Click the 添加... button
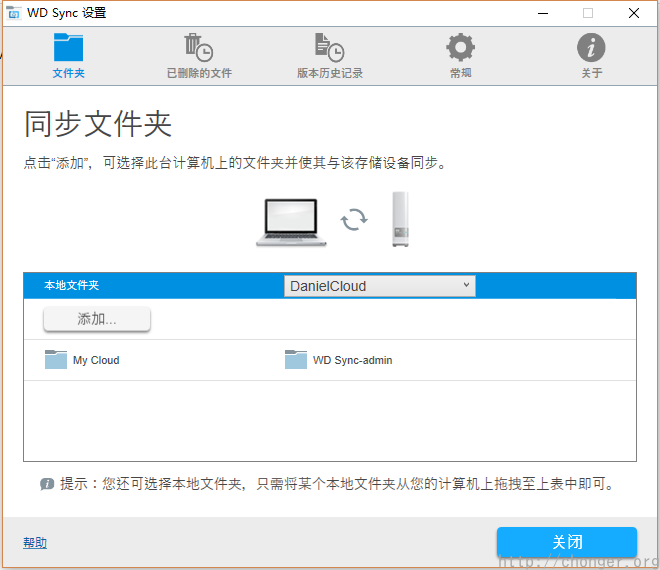This screenshot has height=570, width=660. coord(97,319)
